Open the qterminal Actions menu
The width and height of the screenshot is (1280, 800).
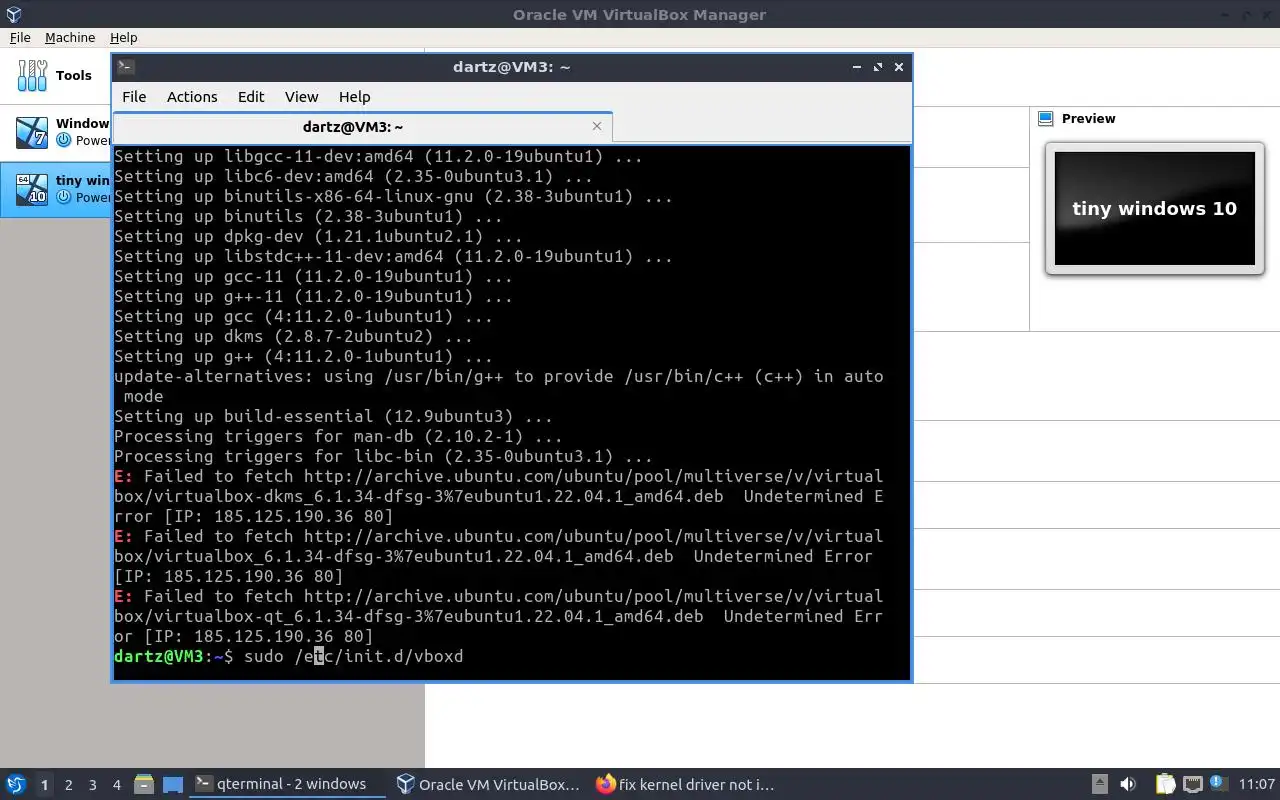[x=192, y=97]
